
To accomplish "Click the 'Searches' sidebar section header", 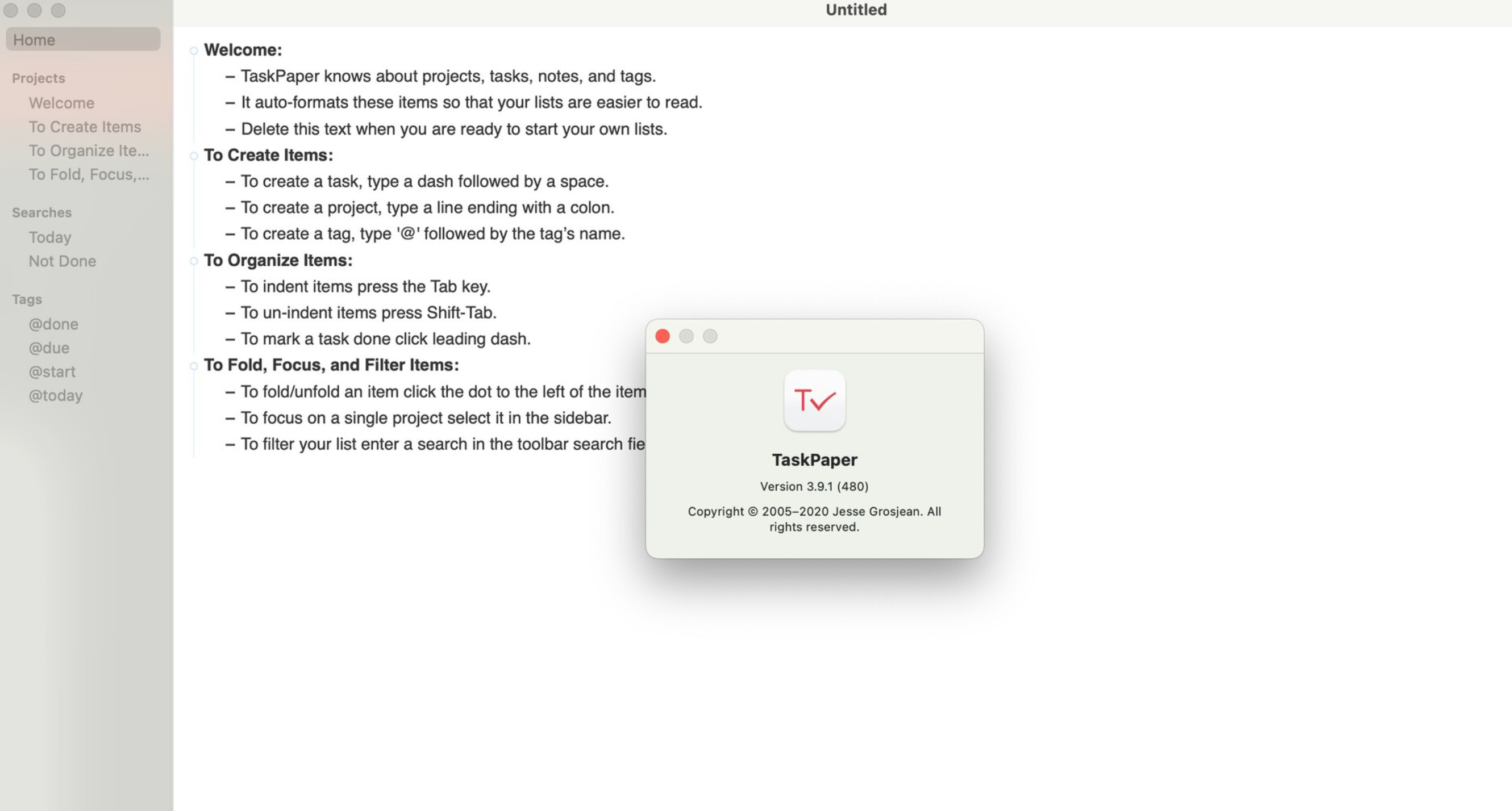I will tap(41, 212).
